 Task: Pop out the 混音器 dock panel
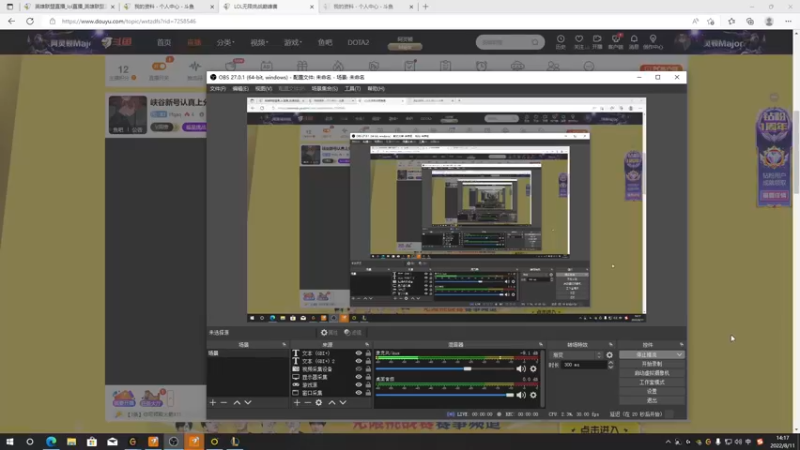coord(541,345)
